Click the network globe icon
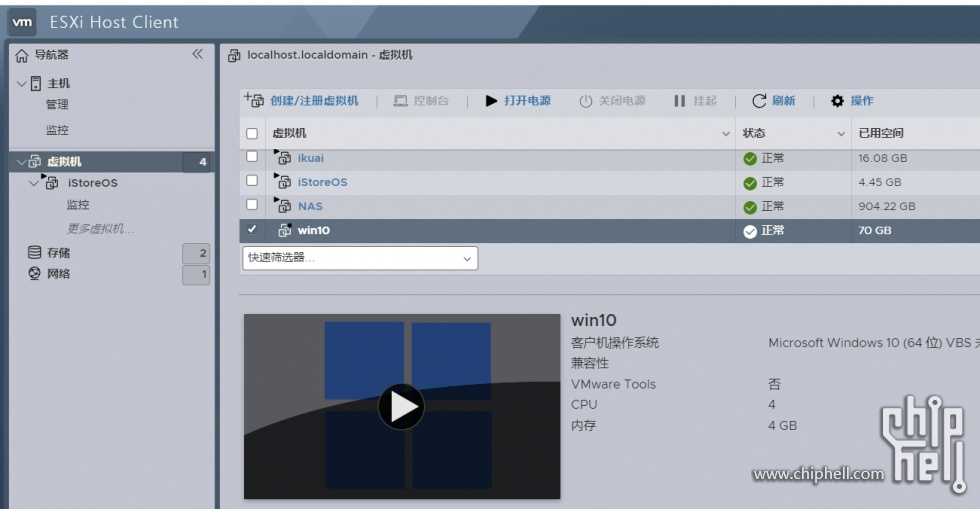980x509 pixels. pos(34,273)
